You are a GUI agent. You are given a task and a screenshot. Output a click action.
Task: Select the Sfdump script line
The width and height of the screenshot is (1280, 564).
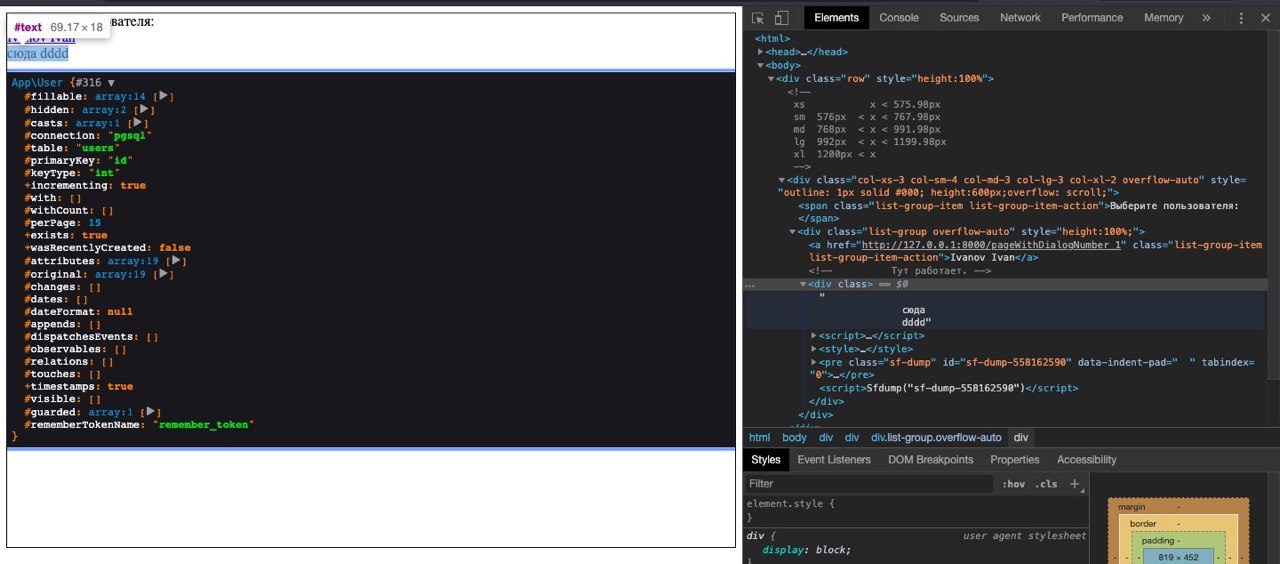pyautogui.click(x=949, y=388)
